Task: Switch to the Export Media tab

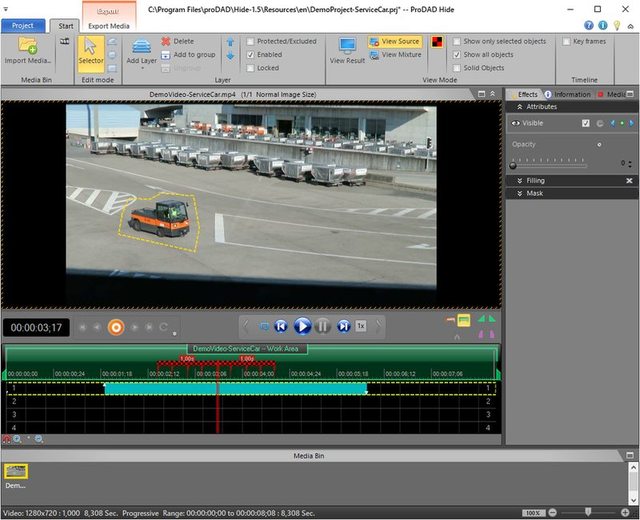Action: coord(108,26)
